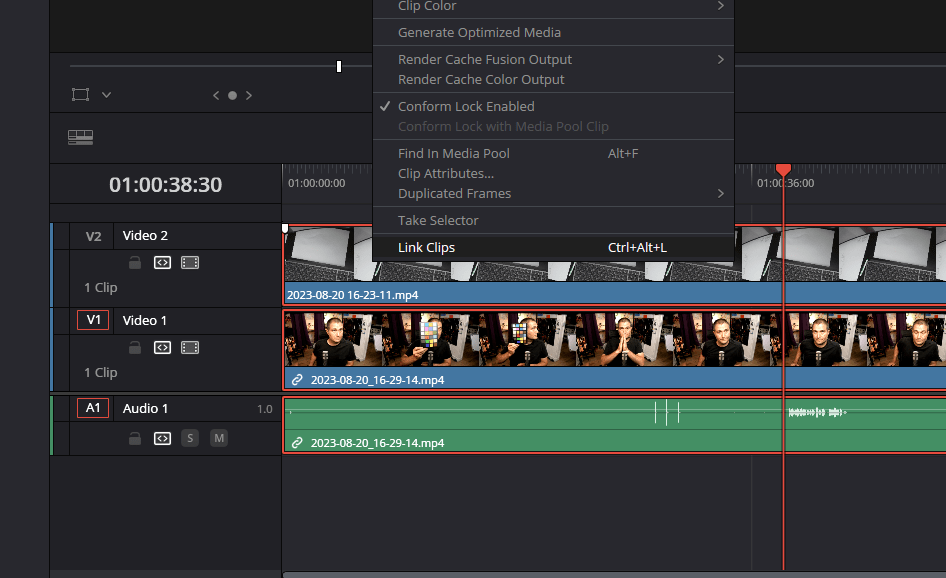946x578 pixels.
Task: Mute the Audio 1 track
Action: (x=219, y=438)
